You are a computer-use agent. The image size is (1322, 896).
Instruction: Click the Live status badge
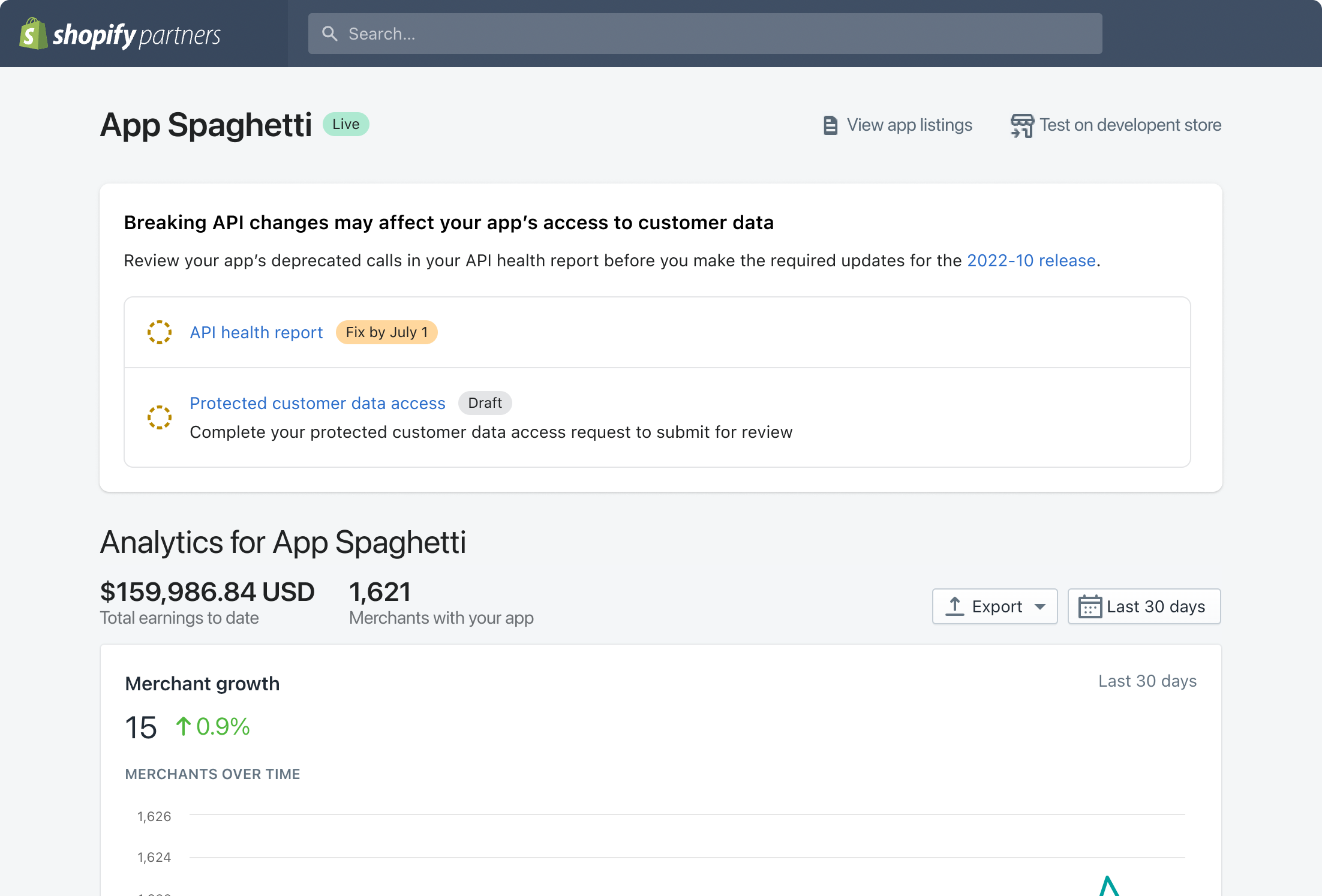click(x=346, y=124)
